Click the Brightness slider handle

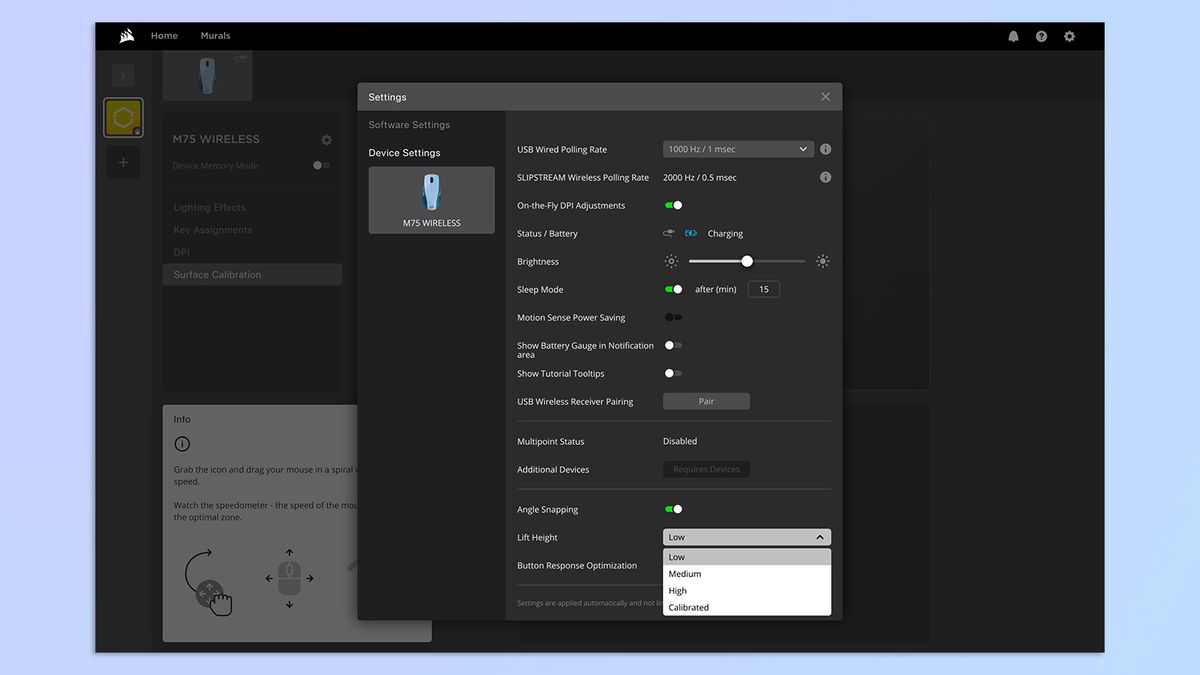(747, 261)
